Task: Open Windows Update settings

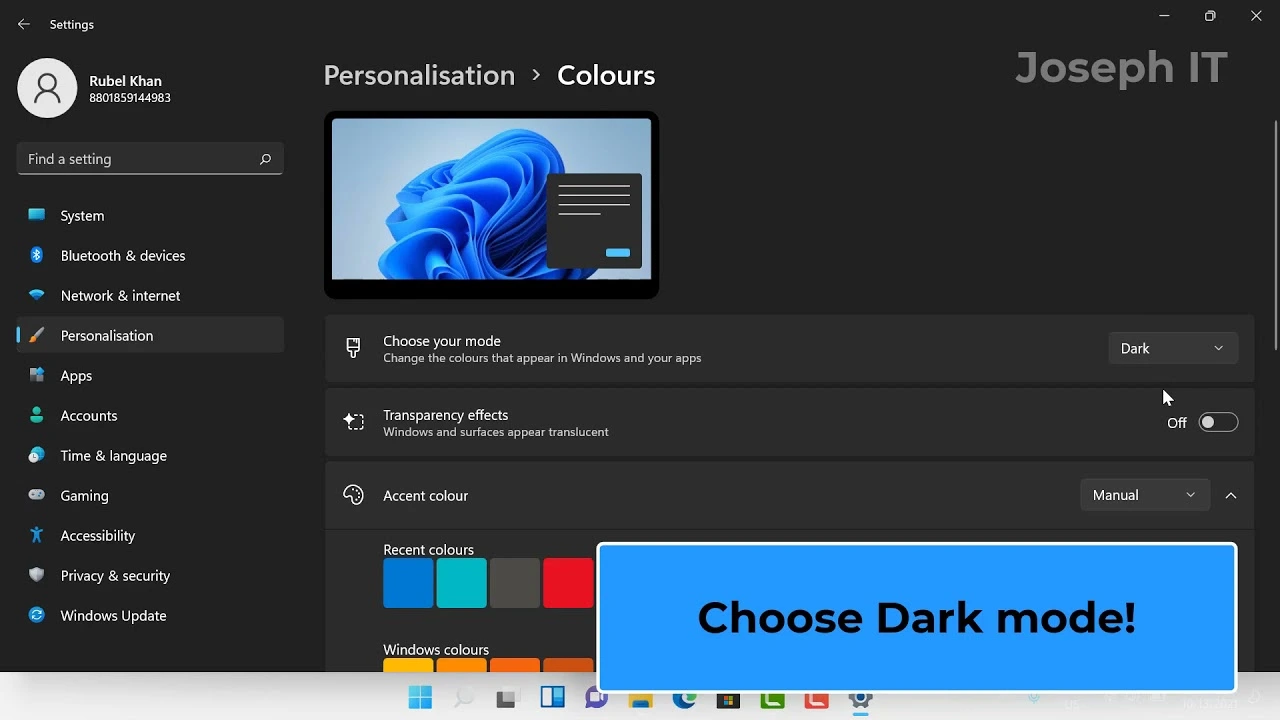Action: (x=150, y=615)
